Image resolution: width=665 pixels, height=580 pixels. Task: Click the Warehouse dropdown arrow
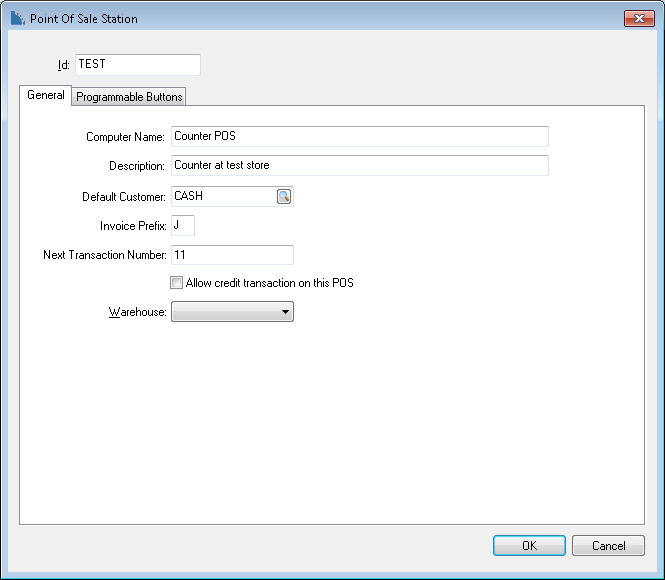[x=285, y=312]
